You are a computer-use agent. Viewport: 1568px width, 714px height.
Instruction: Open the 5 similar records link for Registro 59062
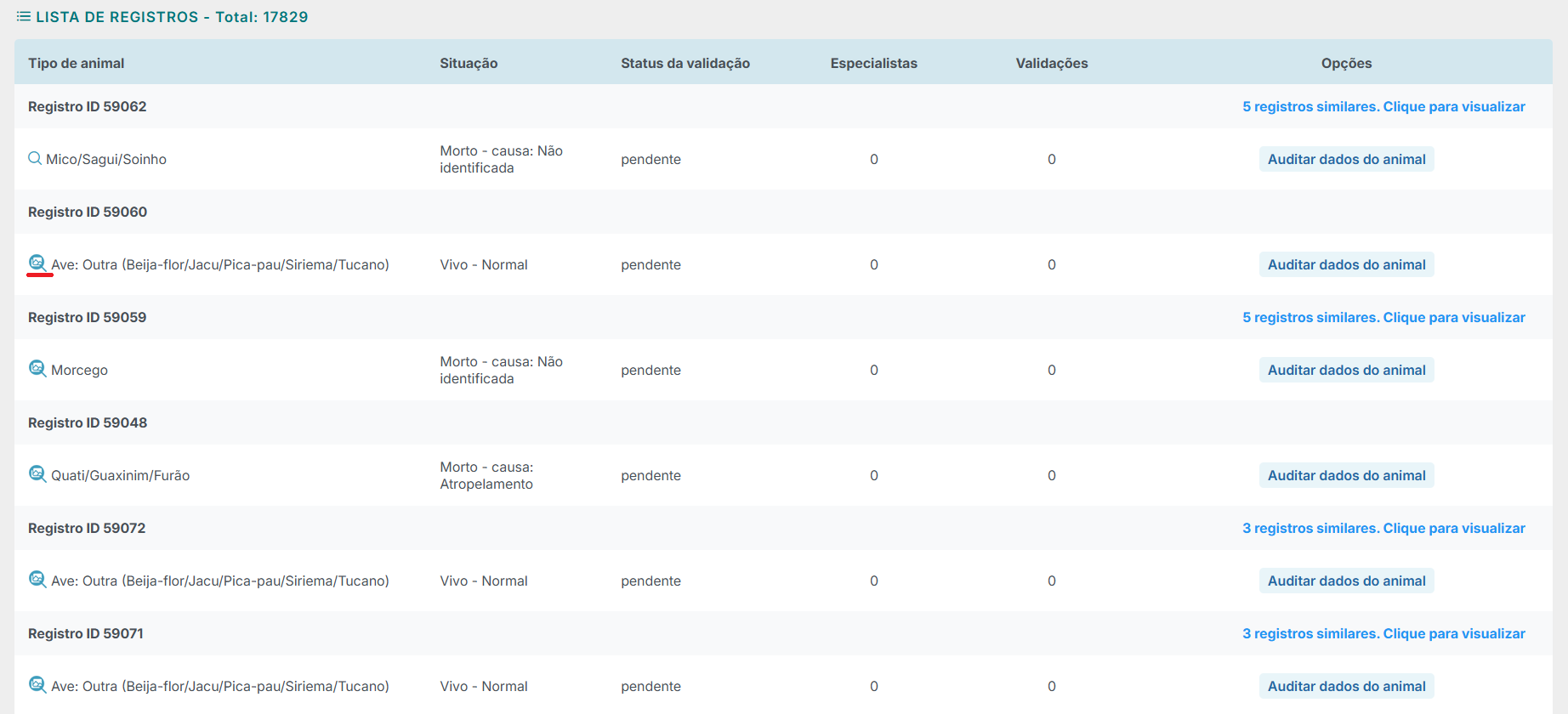[1383, 106]
